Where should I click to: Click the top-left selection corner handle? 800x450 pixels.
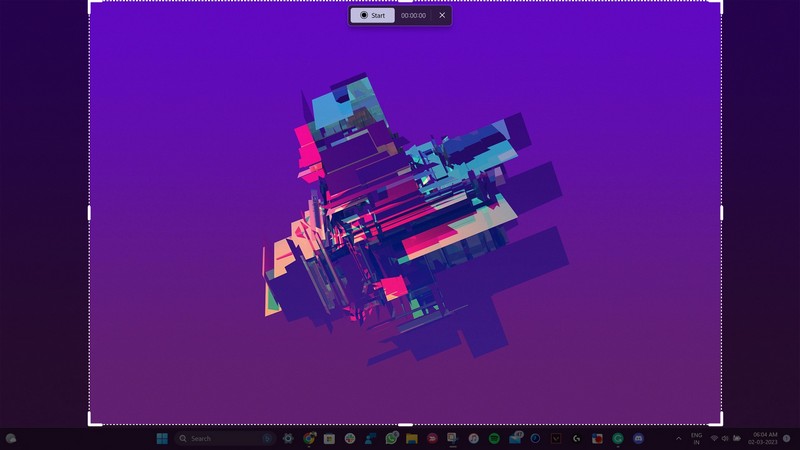point(90,3)
